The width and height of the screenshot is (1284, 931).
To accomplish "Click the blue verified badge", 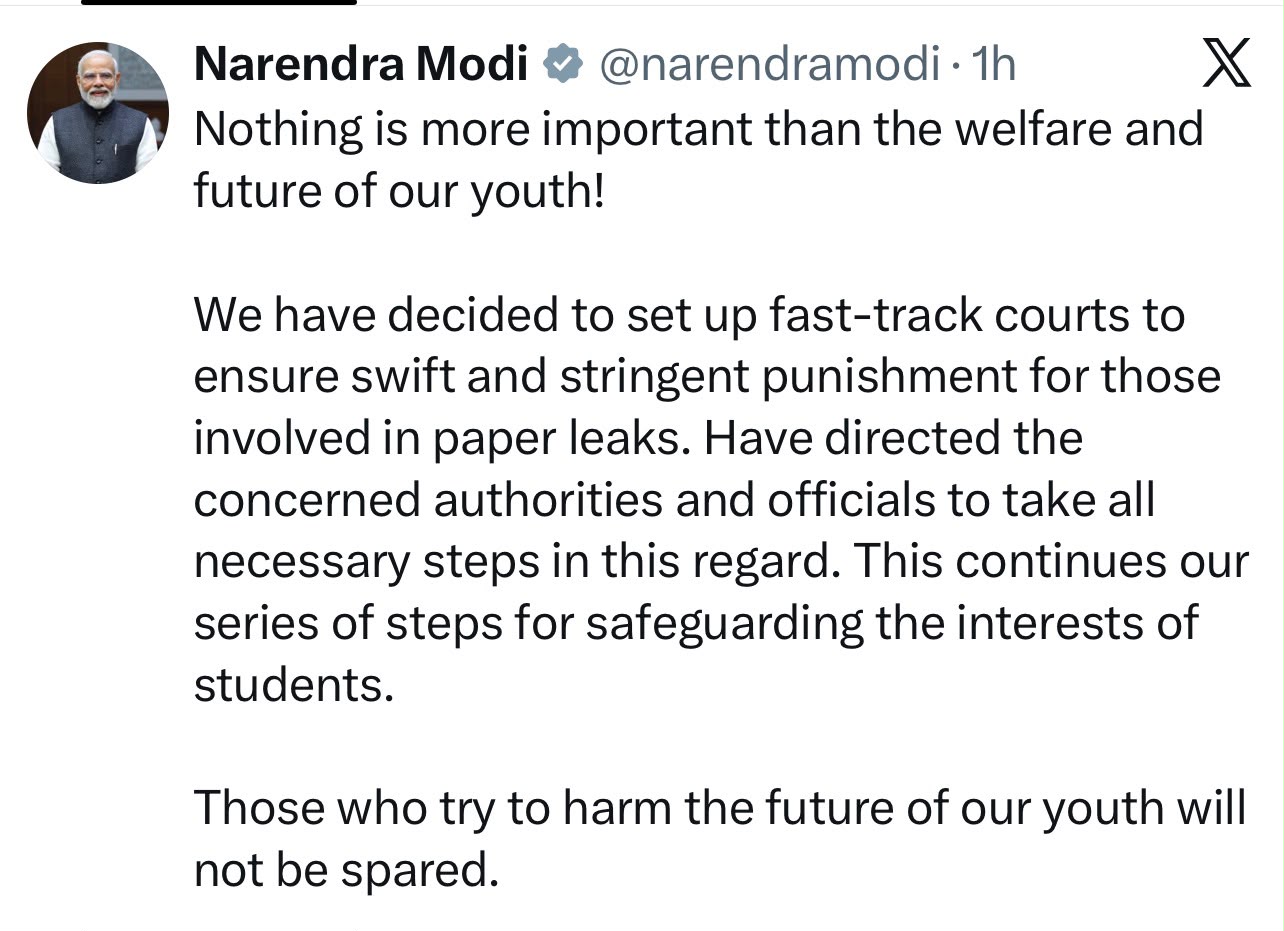I will click(562, 65).
